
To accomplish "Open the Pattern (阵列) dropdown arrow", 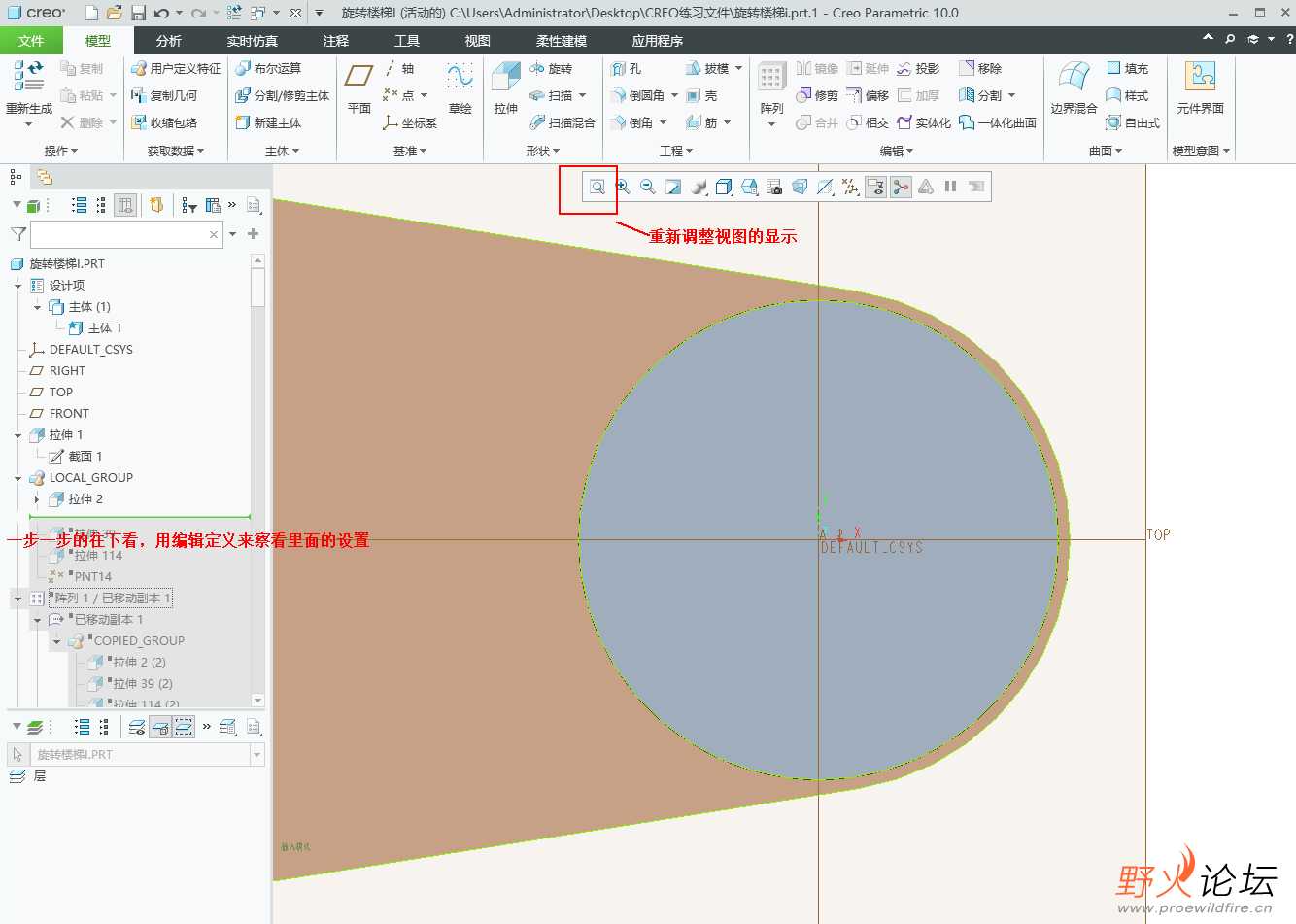I will tap(771, 124).
